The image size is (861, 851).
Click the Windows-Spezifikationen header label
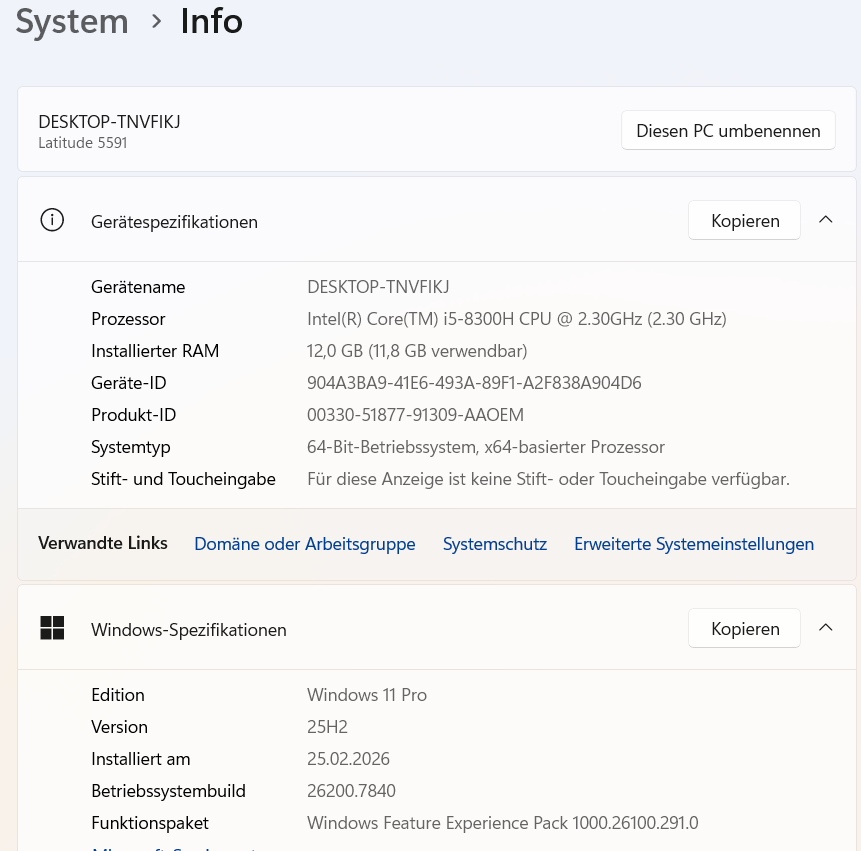coord(189,630)
